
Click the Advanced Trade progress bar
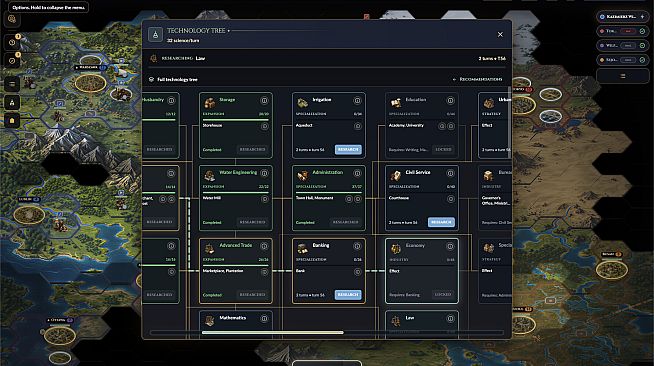pyautogui.click(x=236, y=265)
